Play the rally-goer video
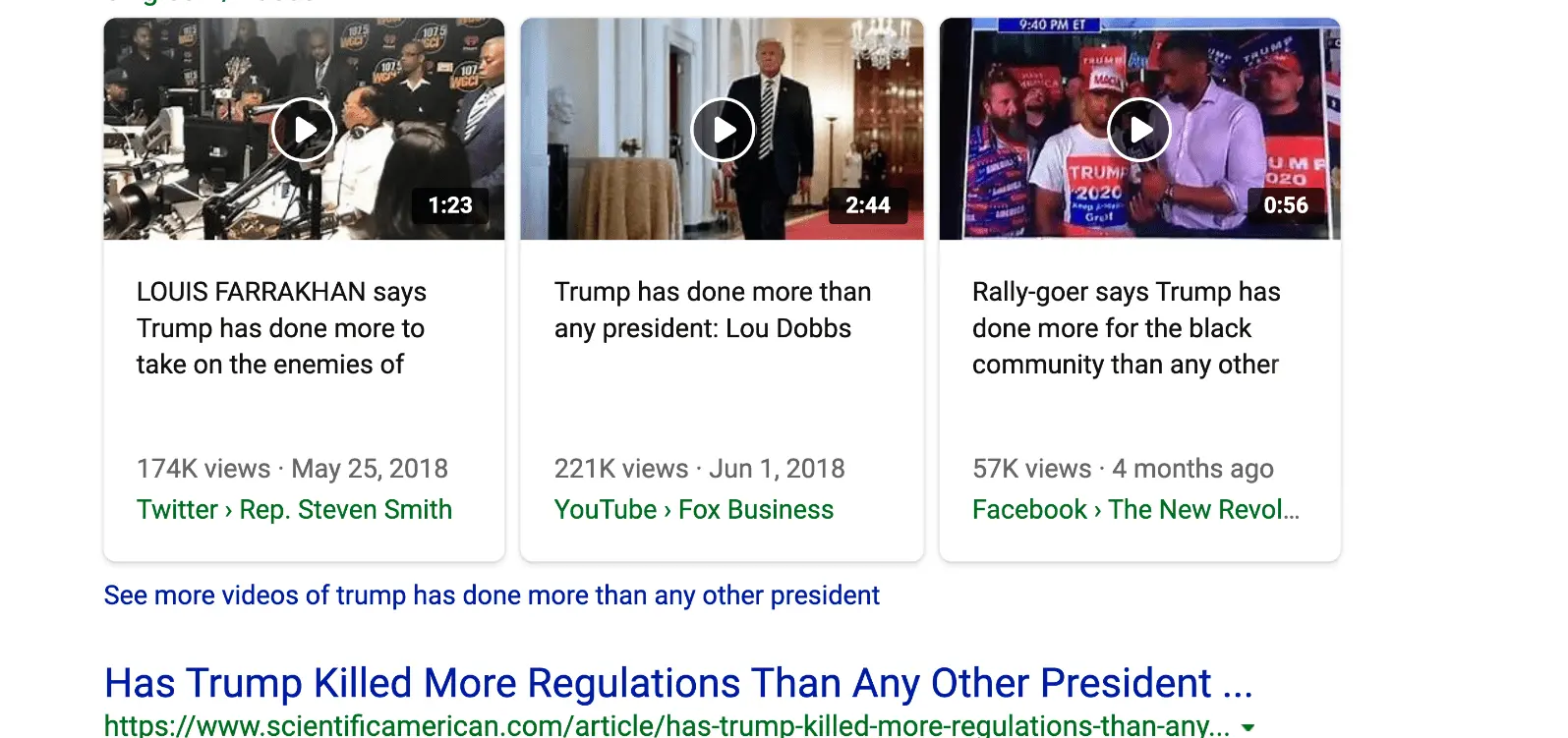Image resolution: width=1568 pixels, height=738 pixels. [x=1139, y=130]
